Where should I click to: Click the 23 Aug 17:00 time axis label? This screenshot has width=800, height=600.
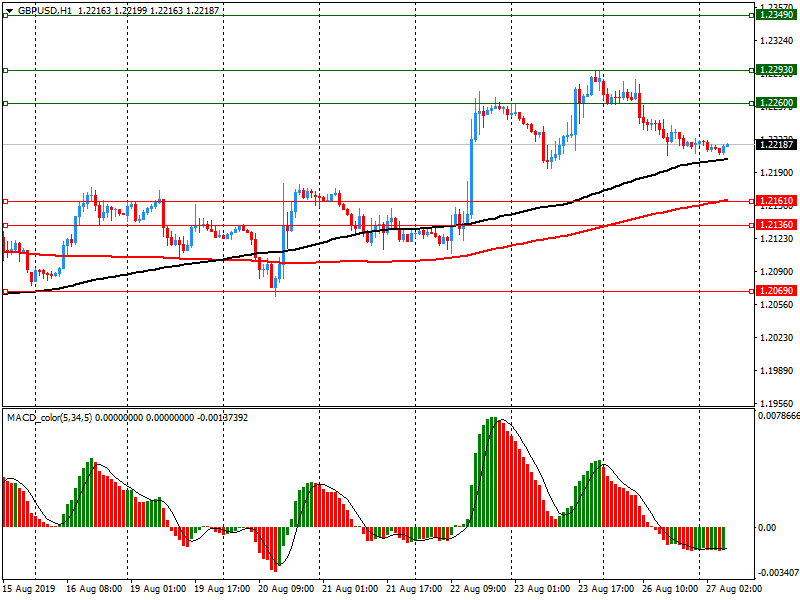(606, 589)
